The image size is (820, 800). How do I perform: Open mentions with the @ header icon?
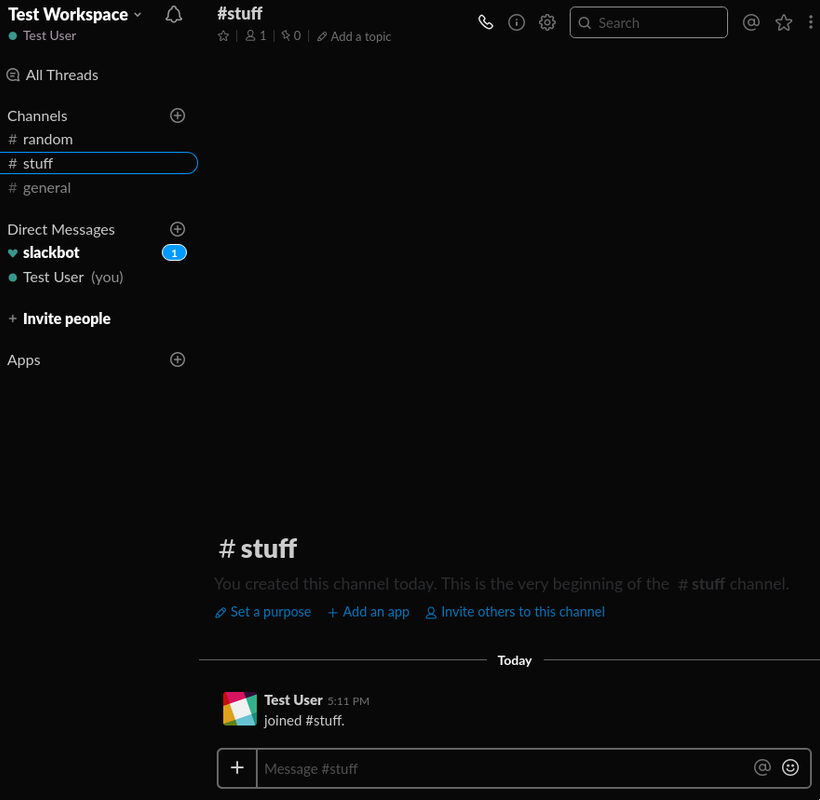tap(751, 22)
